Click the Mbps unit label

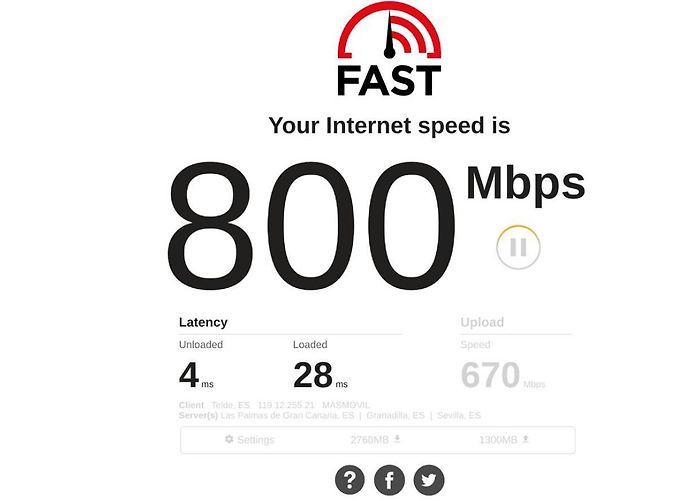click(525, 184)
